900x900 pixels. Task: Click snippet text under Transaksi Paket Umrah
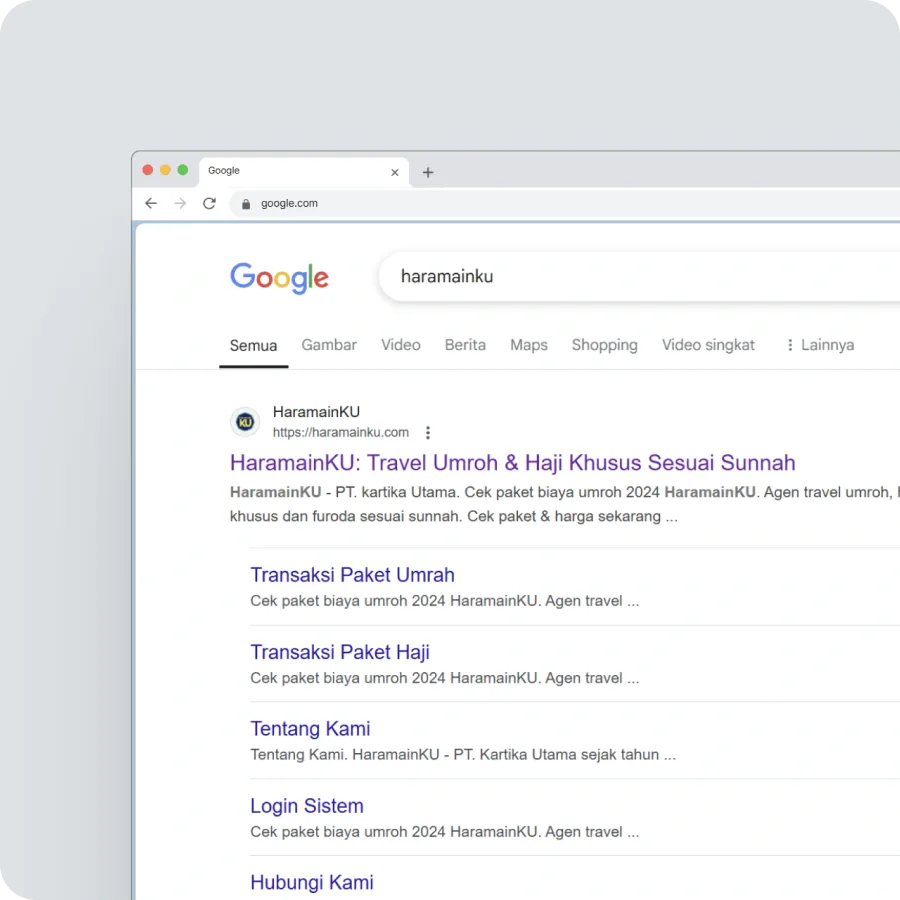tap(444, 601)
